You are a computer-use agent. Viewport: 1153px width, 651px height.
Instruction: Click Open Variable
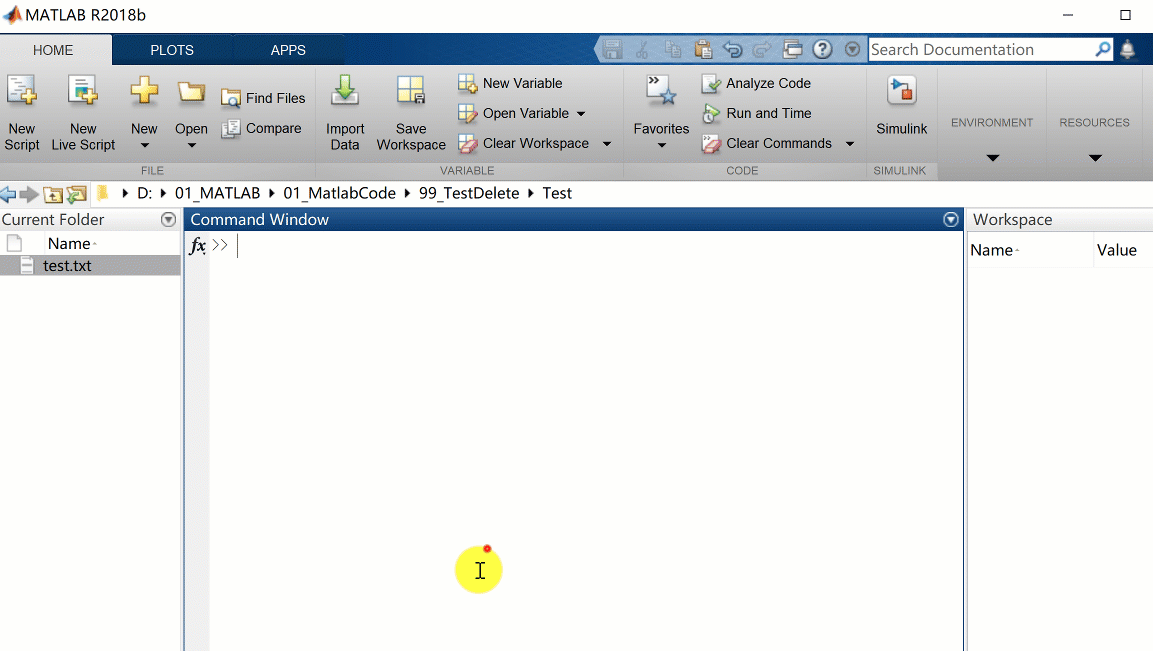point(513,113)
